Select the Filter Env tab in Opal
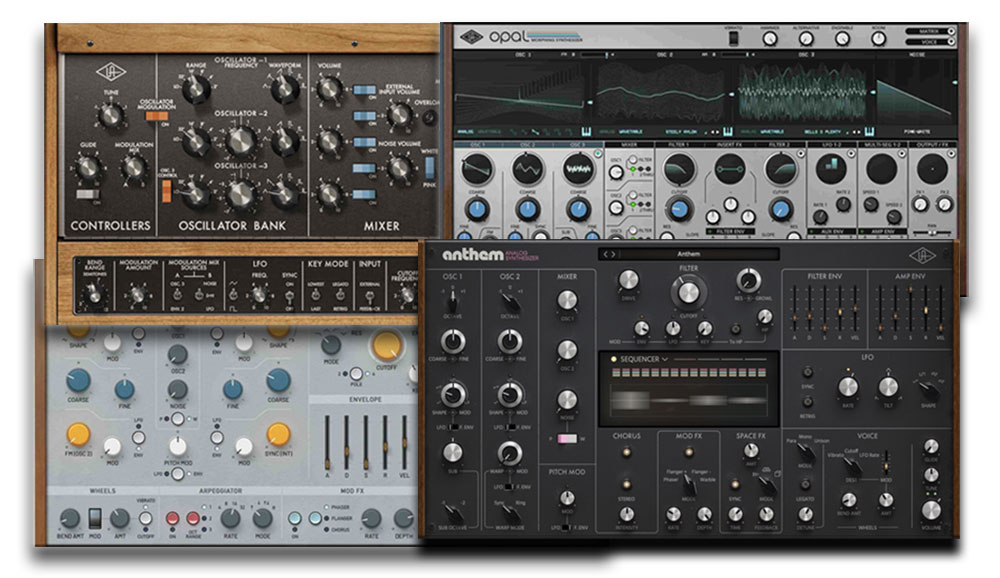Viewport: 1000px width, 578px height. [730, 231]
